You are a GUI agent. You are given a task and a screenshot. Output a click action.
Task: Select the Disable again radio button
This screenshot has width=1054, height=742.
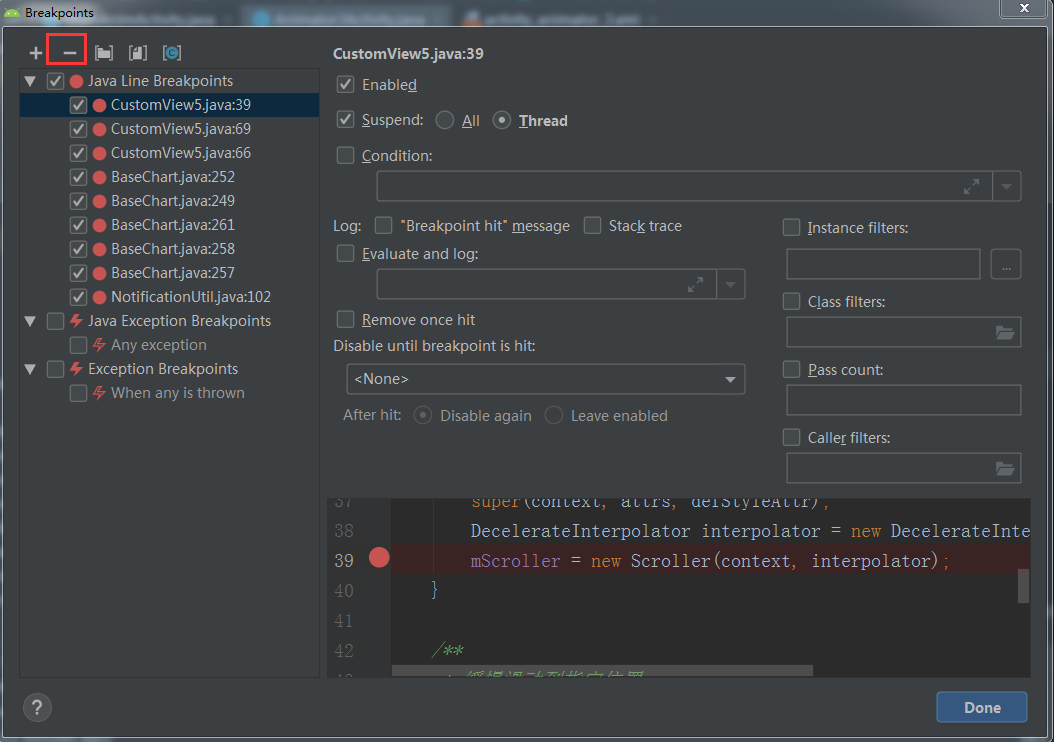pos(422,415)
